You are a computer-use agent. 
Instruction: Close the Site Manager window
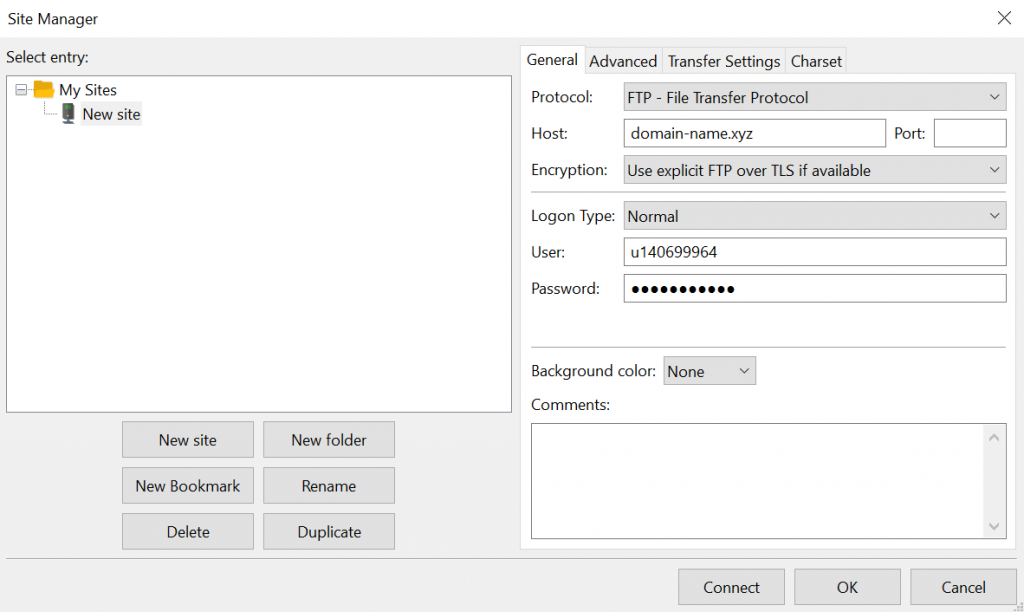1004,18
